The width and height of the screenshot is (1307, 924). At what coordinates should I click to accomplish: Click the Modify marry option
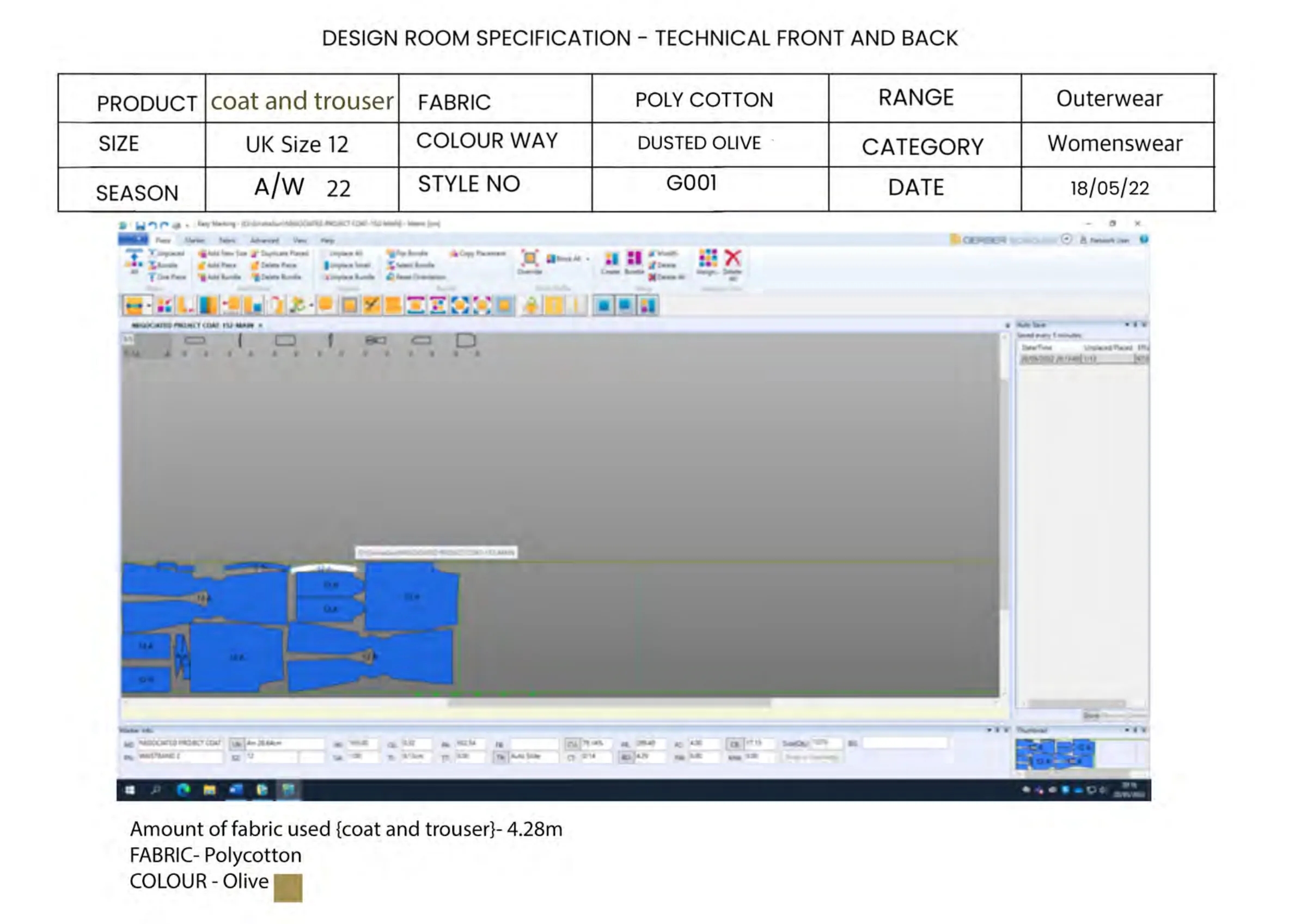point(663,253)
